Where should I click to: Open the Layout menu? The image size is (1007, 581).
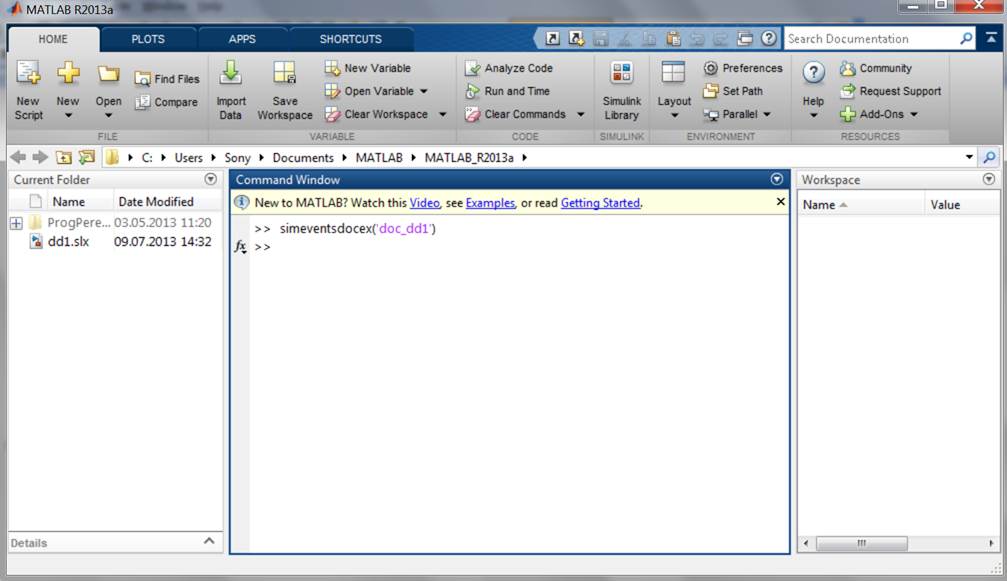pyautogui.click(x=674, y=91)
